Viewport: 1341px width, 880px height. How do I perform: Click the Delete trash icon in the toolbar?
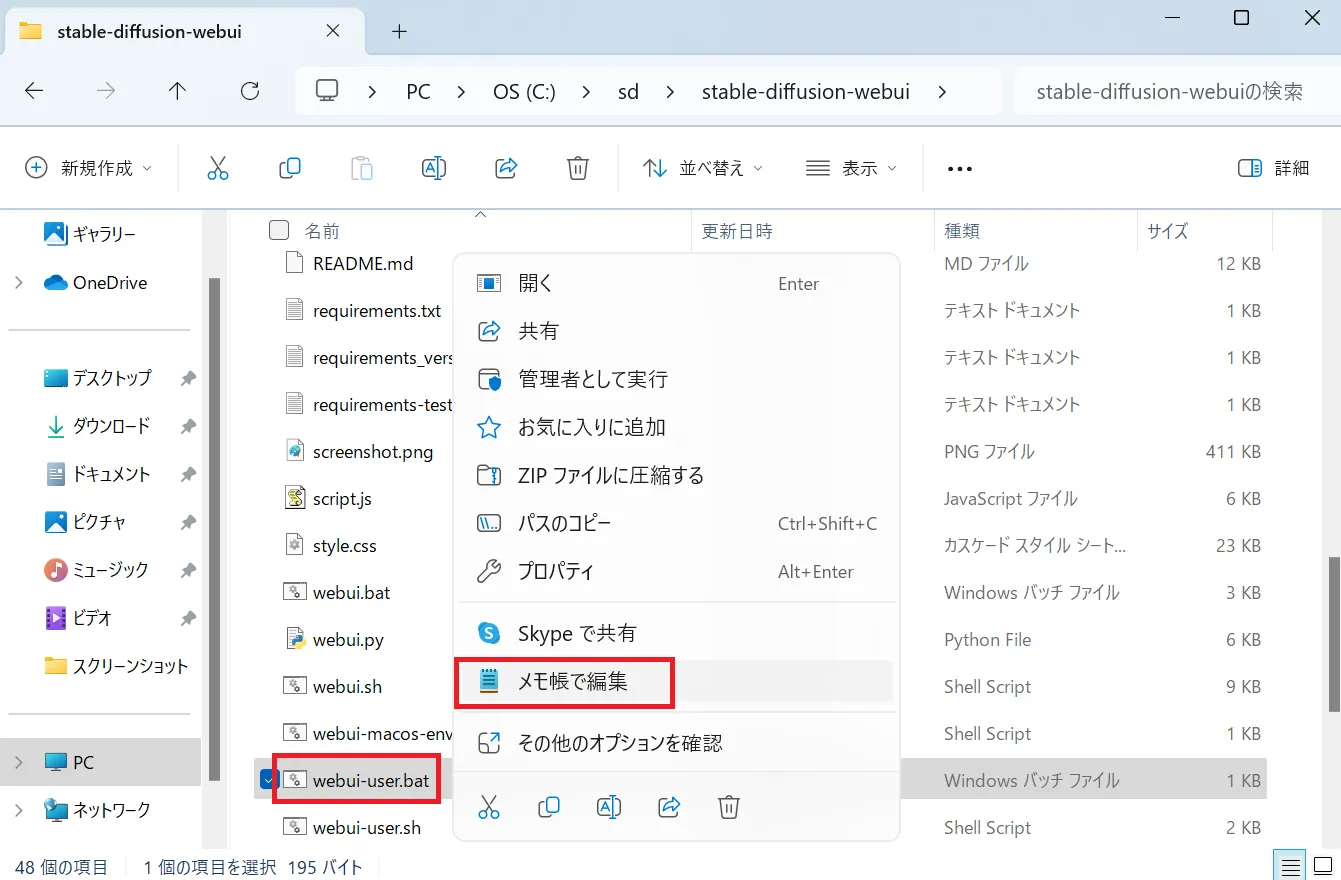pos(577,168)
